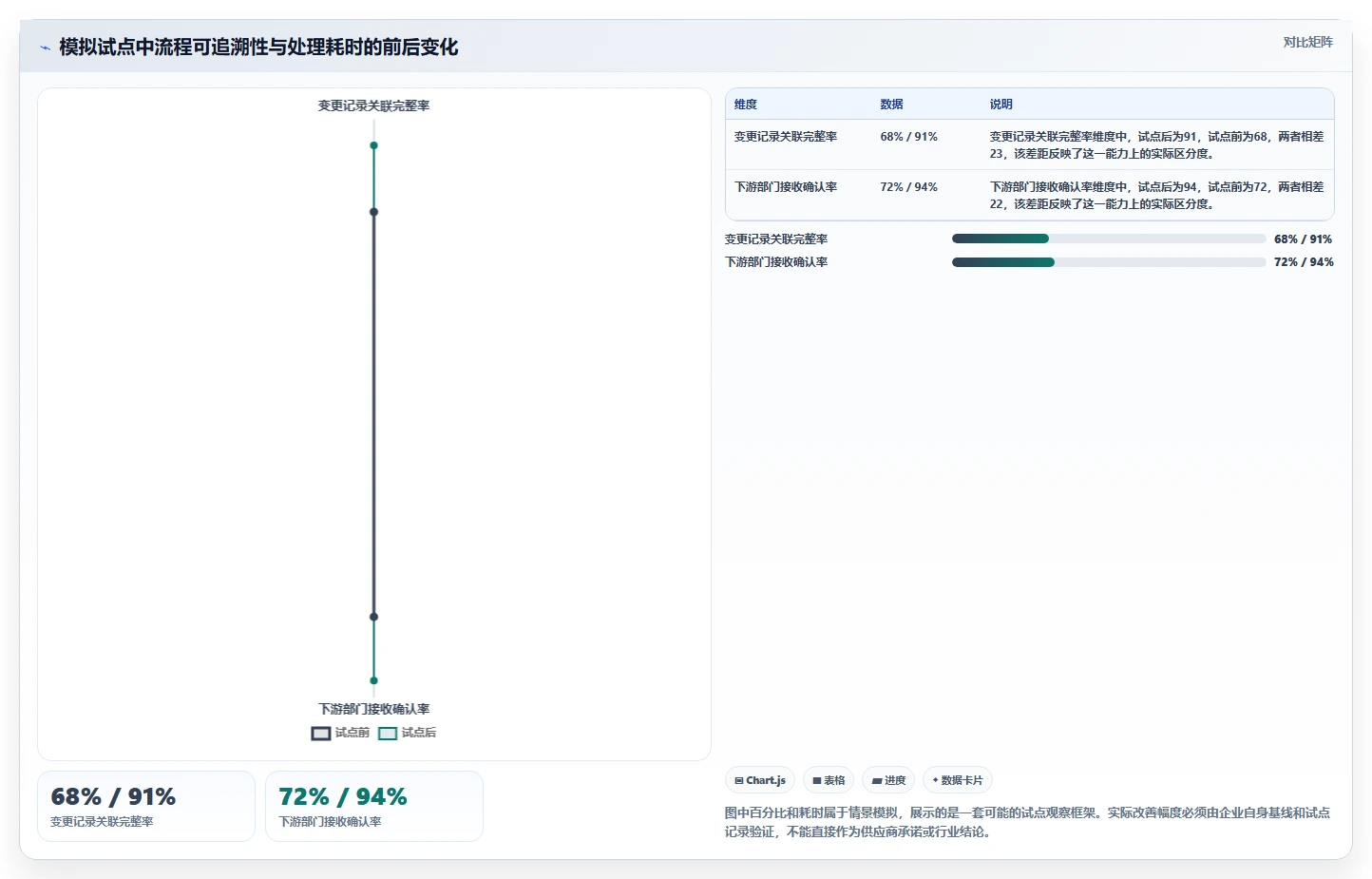This screenshot has height=879, width=1372.
Task: Select table cell 下游部门接收确认率
Action: pyautogui.click(x=786, y=187)
